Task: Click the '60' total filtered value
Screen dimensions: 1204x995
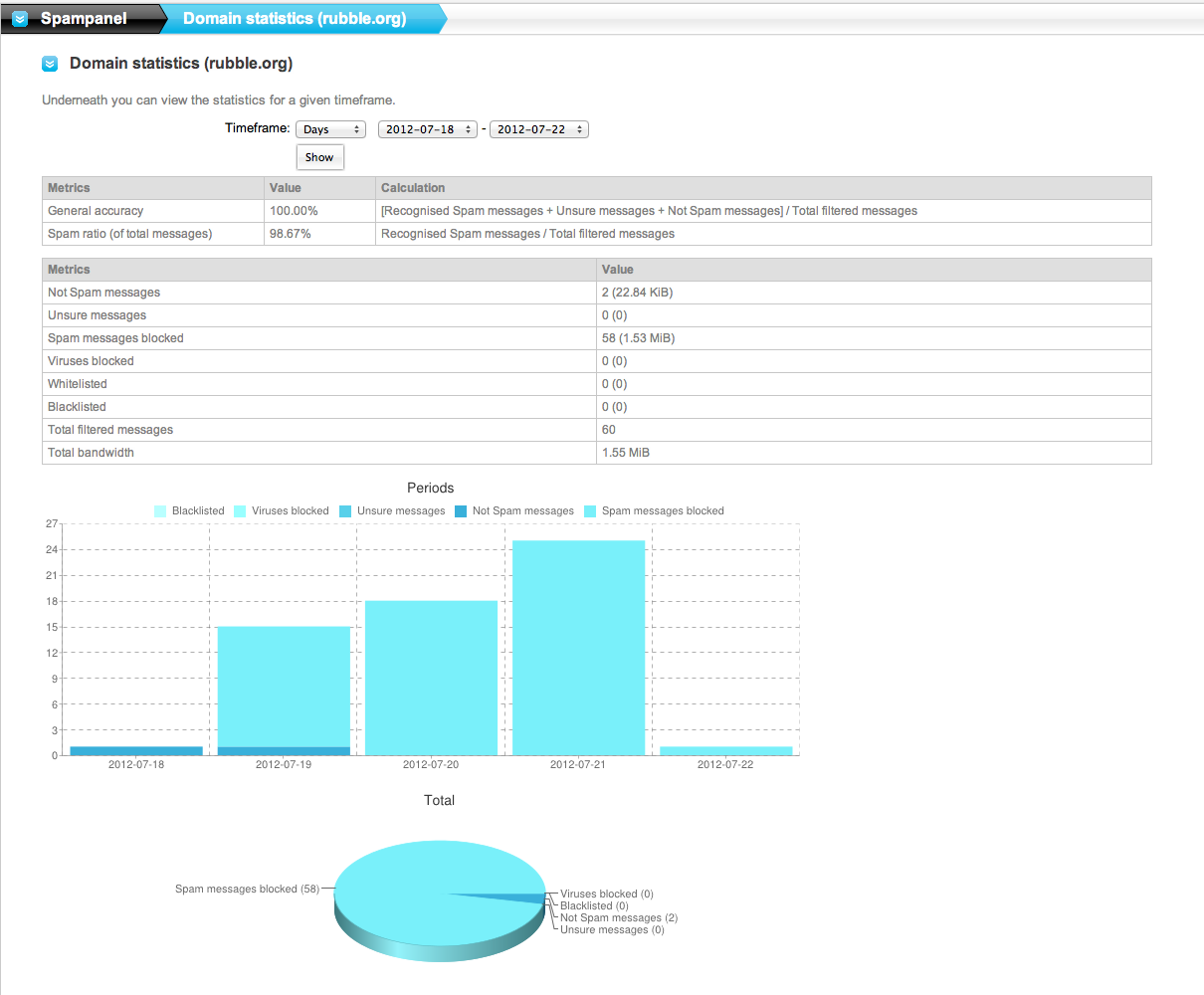Action: click(609, 430)
